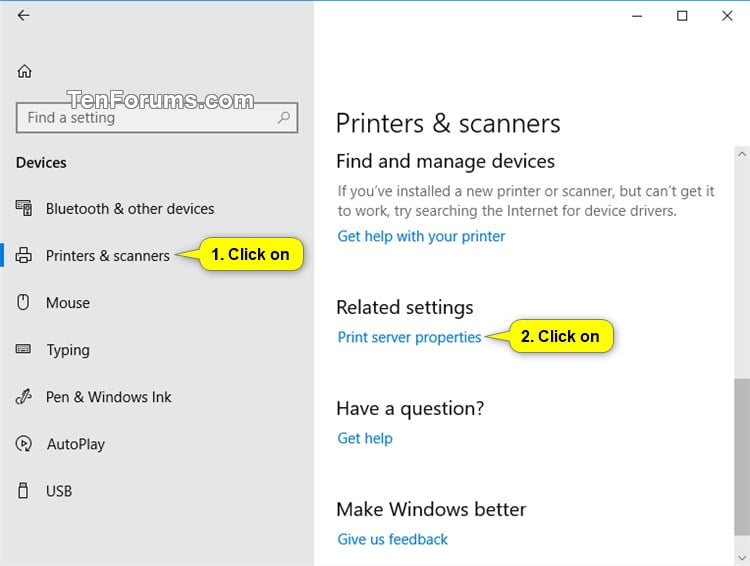Open Print server properties link

point(409,337)
